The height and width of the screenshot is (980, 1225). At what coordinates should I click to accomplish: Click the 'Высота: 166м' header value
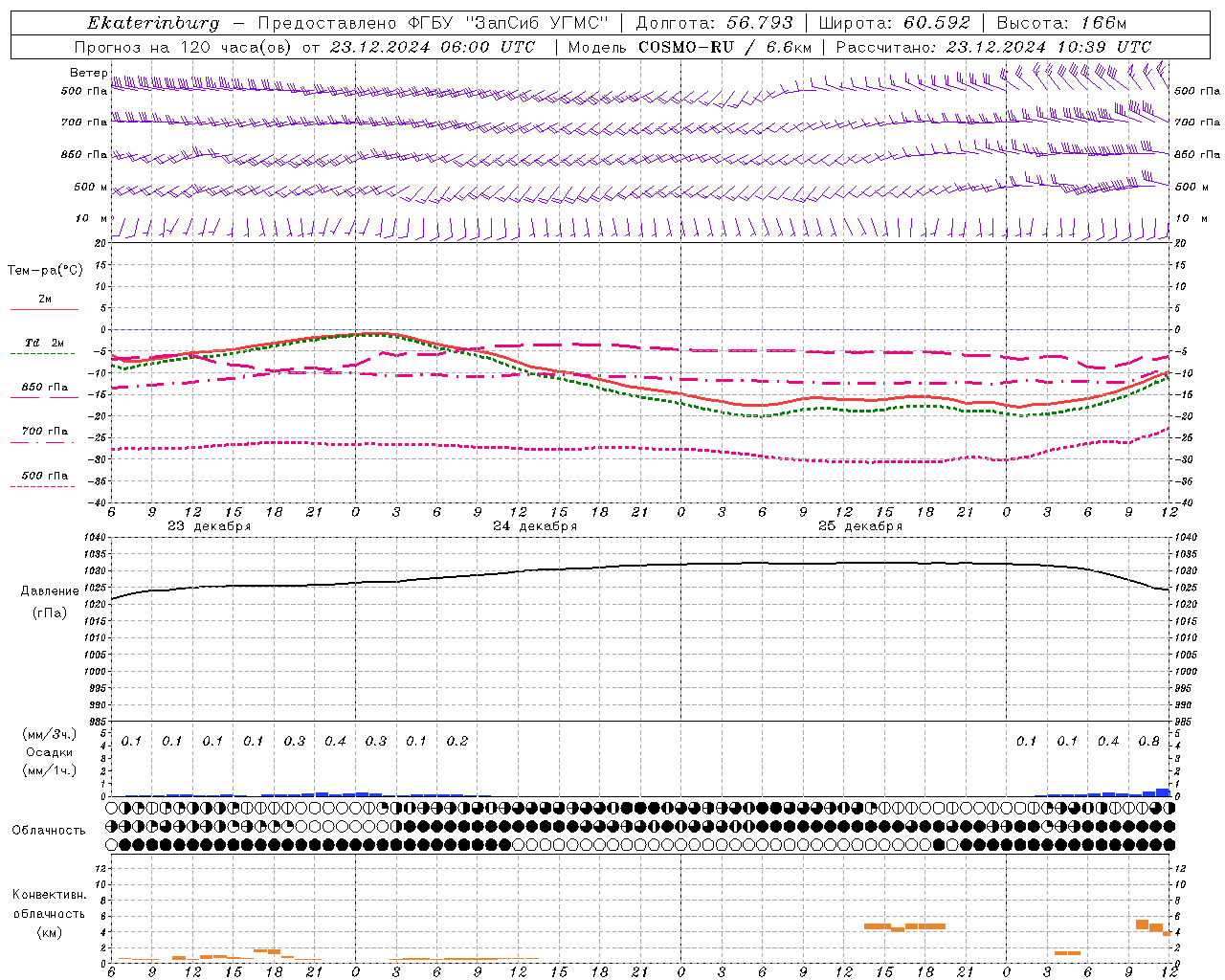pos(1061,23)
